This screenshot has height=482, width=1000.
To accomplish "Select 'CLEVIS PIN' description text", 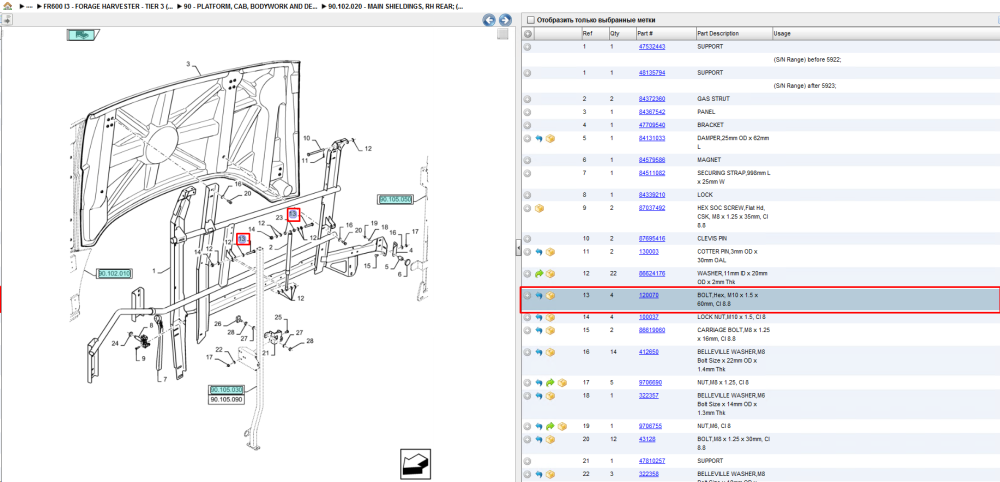I will coord(712,238).
